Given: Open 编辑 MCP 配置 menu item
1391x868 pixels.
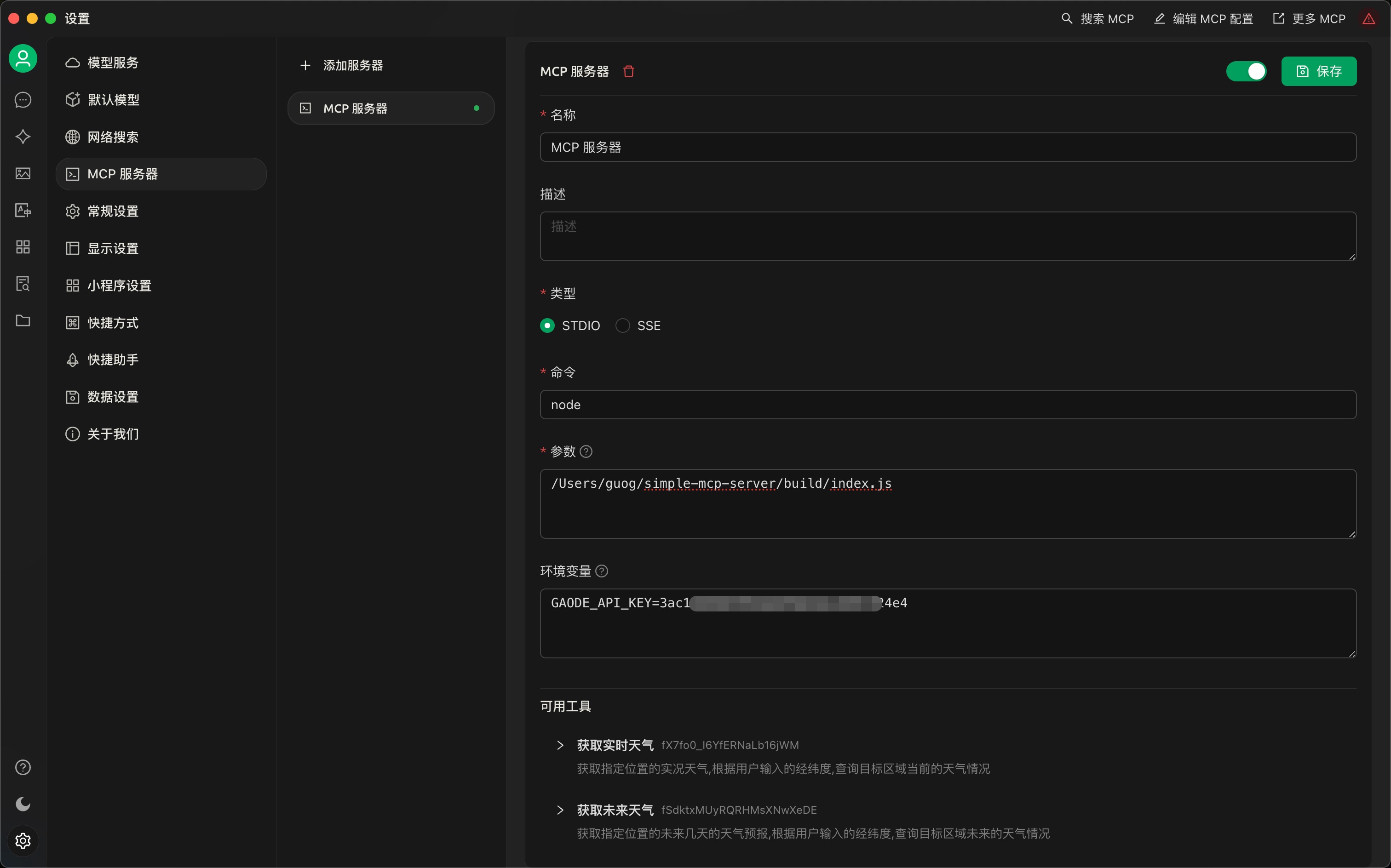Looking at the screenshot, I should pos(1203,18).
